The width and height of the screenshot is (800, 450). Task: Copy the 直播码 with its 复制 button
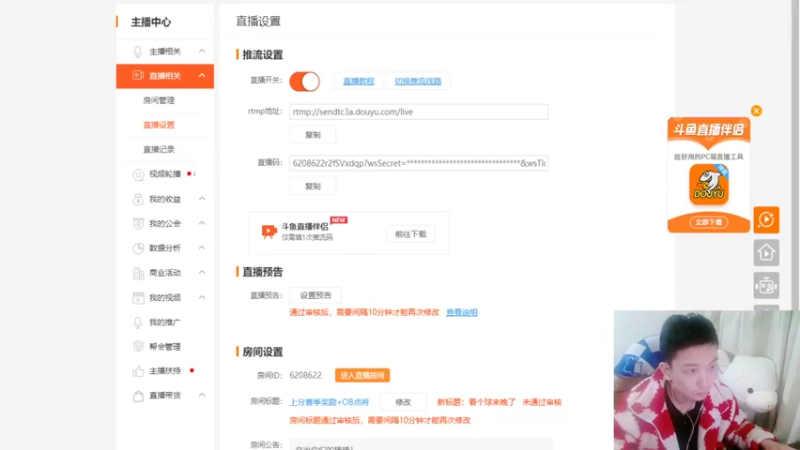[313, 186]
